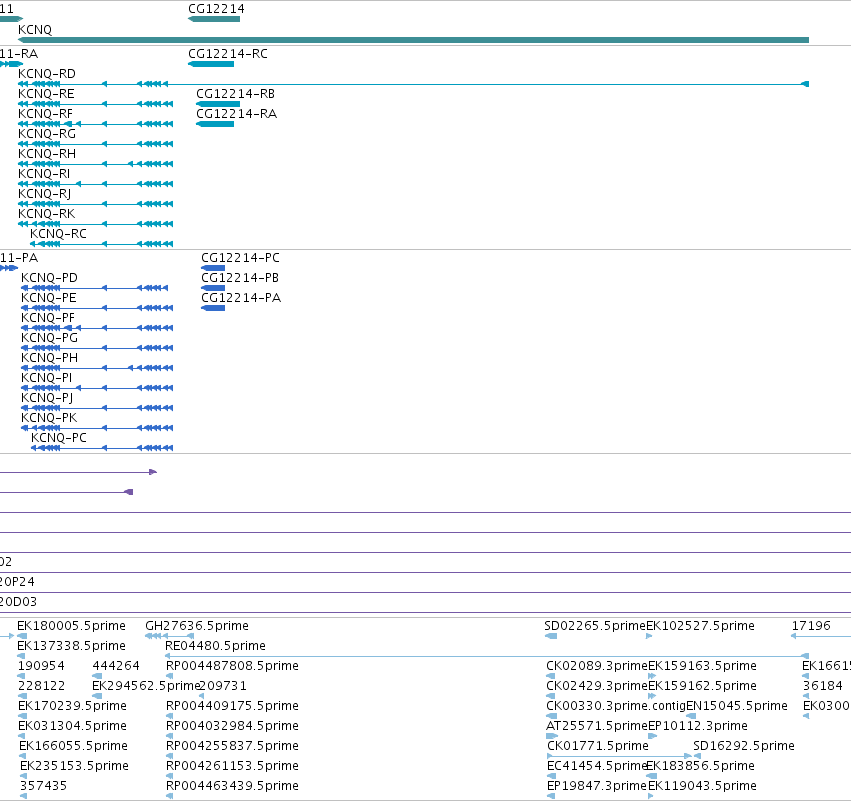Select protein label KCNQ-PJ

[x=47, y=398]
